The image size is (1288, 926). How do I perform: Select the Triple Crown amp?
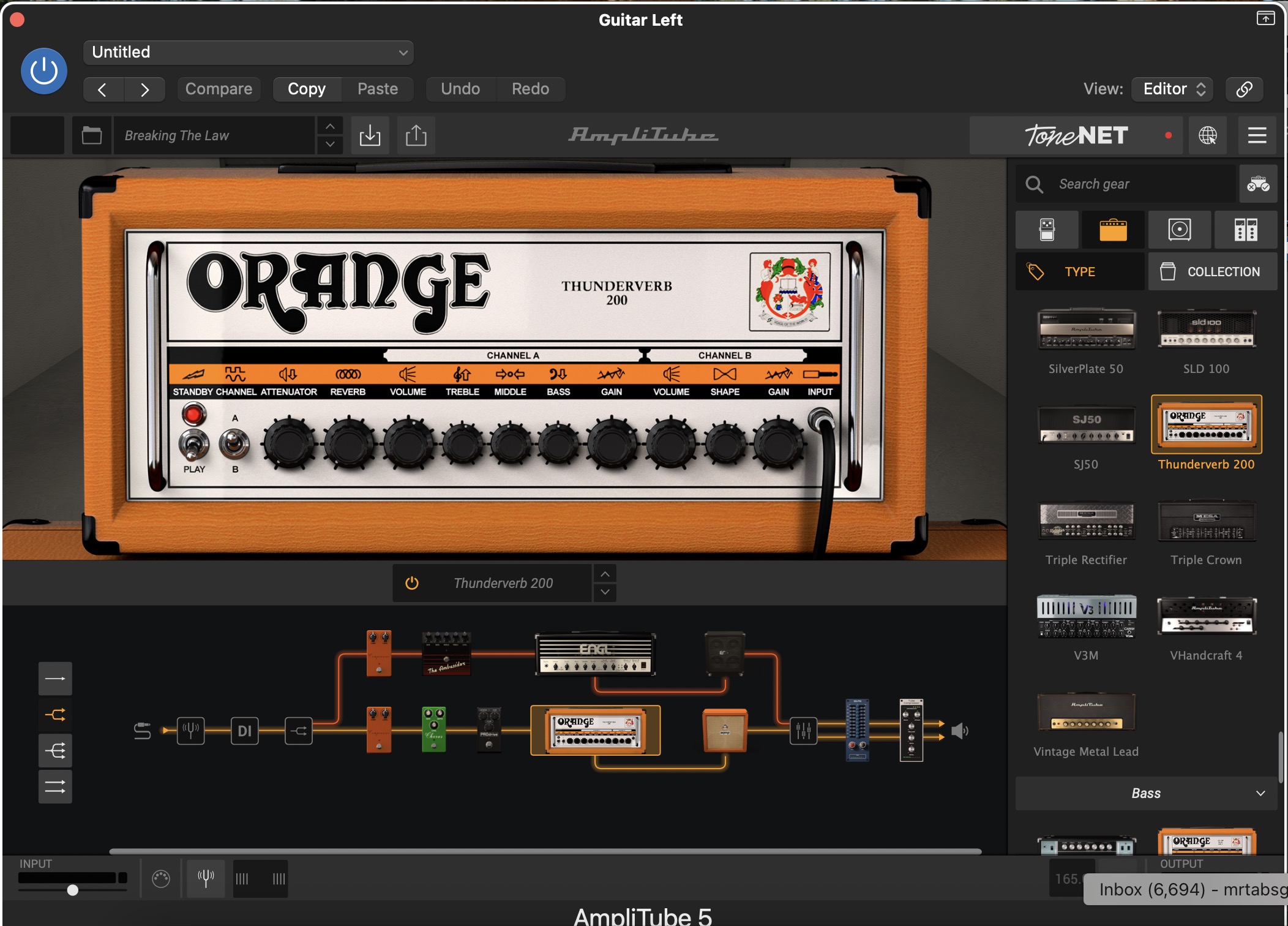(1207, 532)
